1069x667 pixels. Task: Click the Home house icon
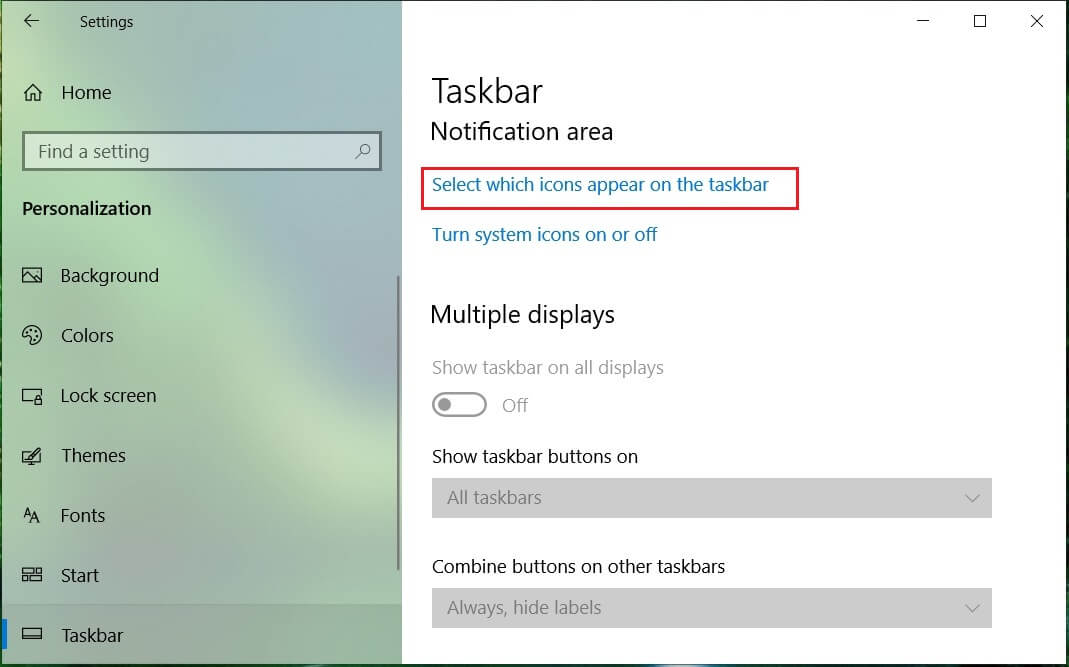coord(33,92)
